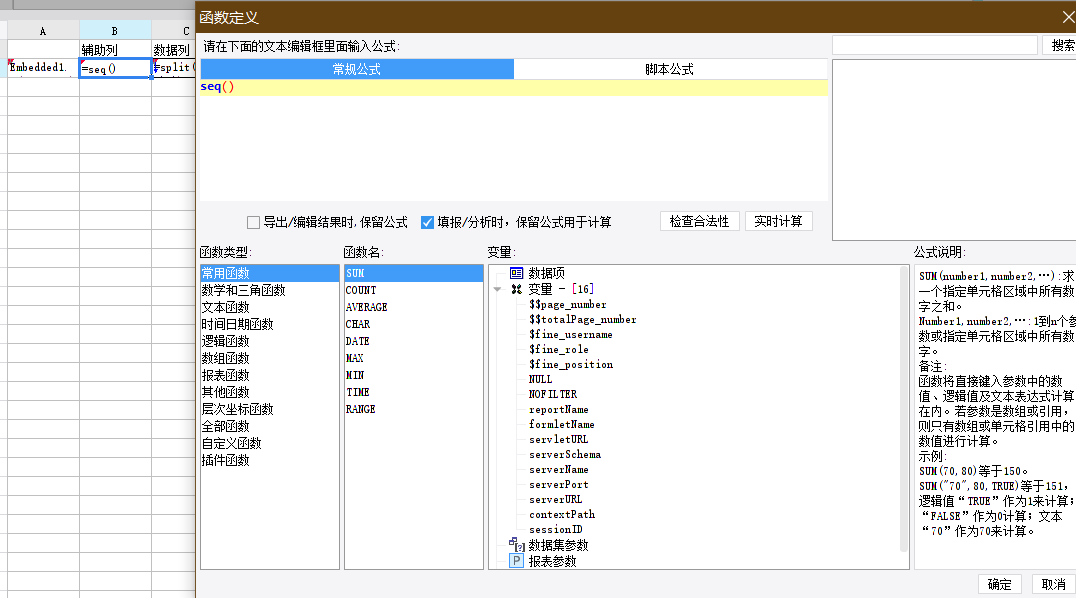The image size is (1076, 598).
Task: Select 自定义函数 function type
Action: 270,444
